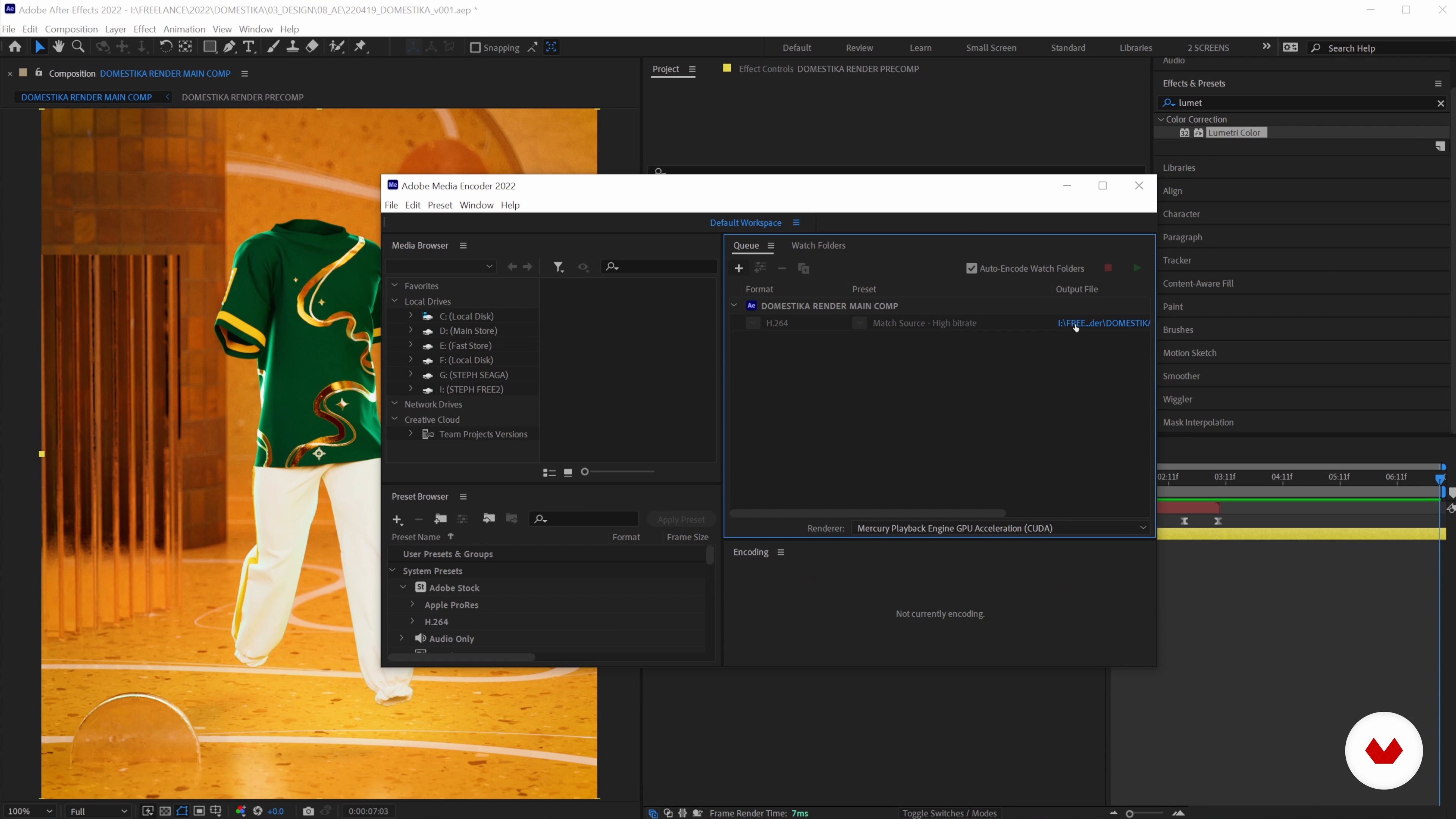The image size is (1456, 819).
Task: Open the Preset menu in Media Encoder
Action: [440, 205]
